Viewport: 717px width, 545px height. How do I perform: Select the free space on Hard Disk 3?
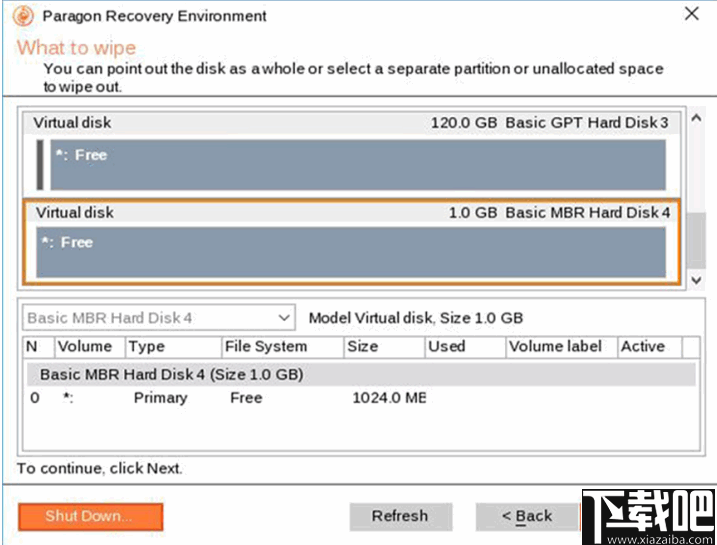click(x=357, y=164)
